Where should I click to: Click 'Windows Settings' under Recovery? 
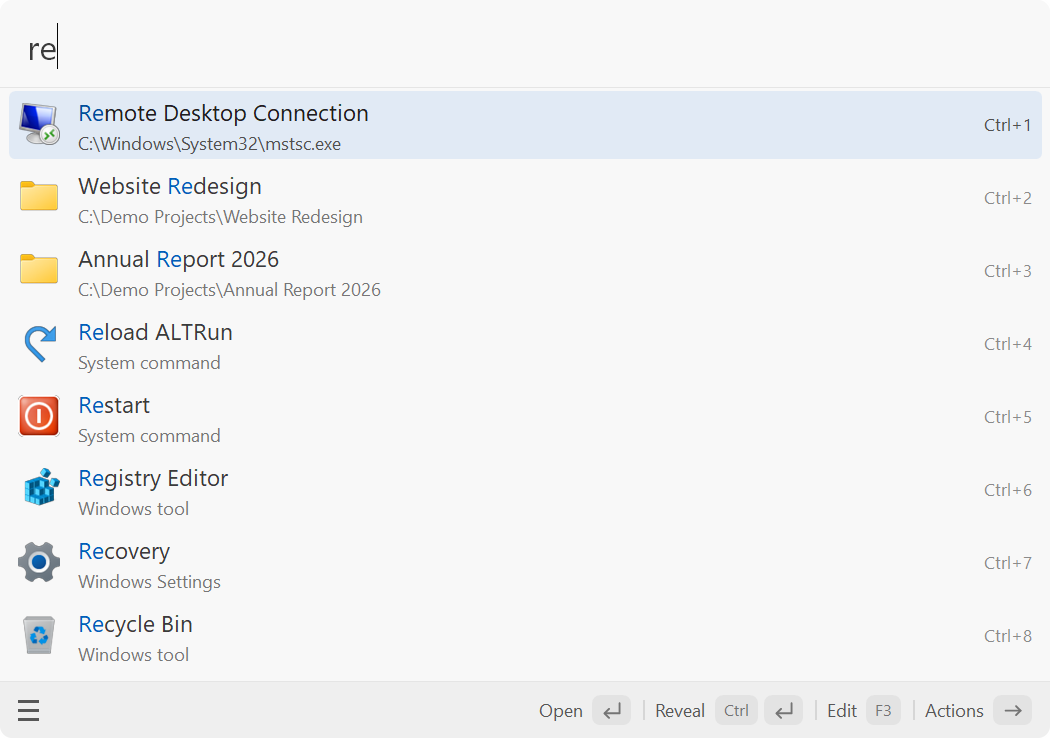coord(149,582)
